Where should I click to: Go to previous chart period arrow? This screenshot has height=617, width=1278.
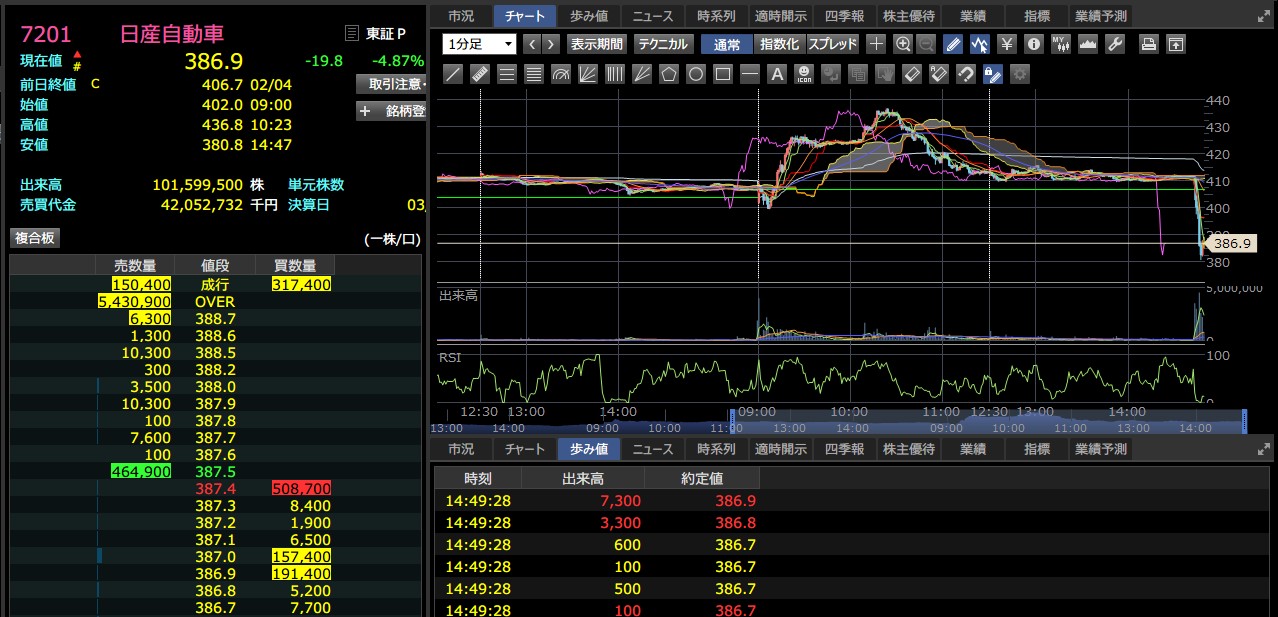click(x=532, y=44)
